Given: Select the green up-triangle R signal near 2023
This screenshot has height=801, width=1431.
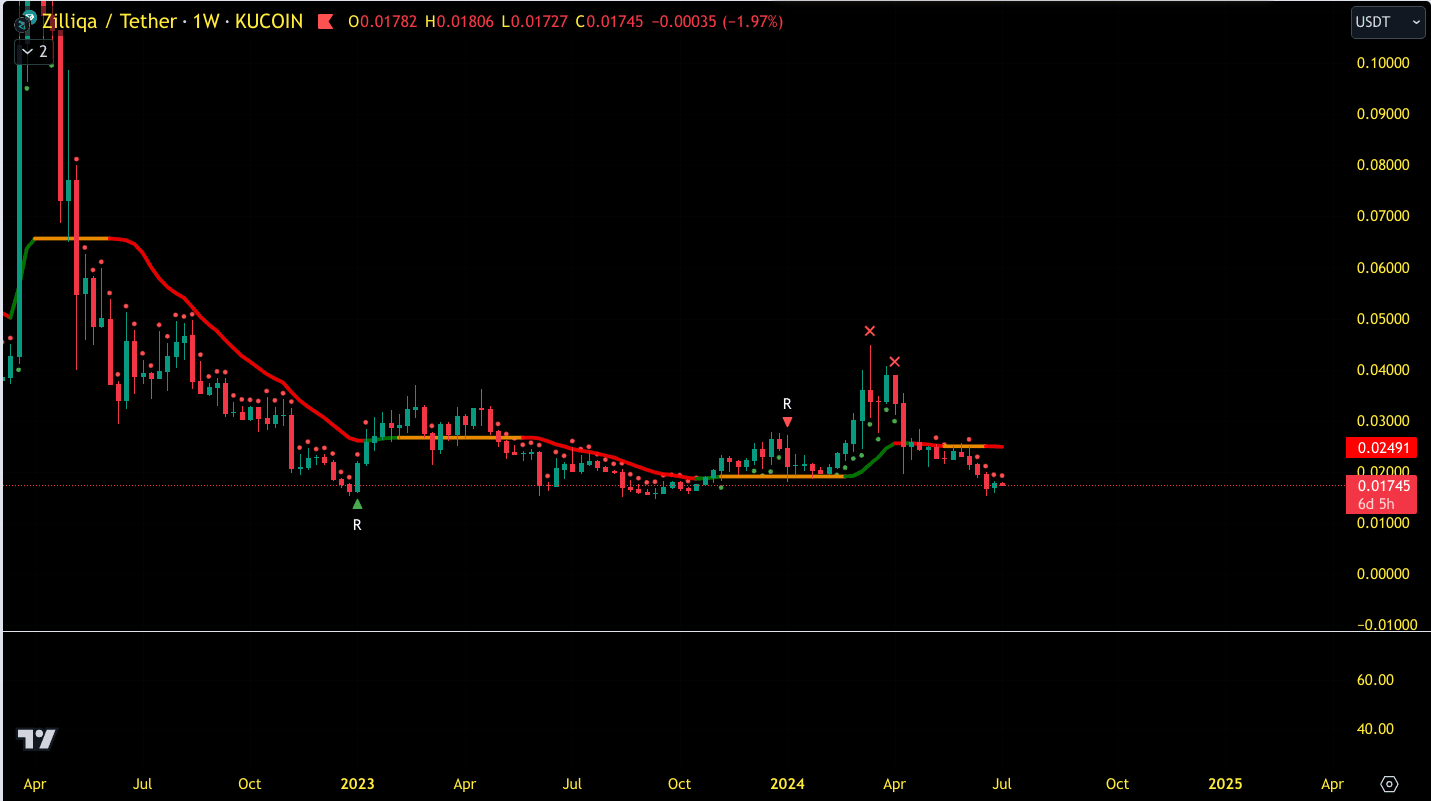Looking at the screenshot, I should [x=357, y=504].
